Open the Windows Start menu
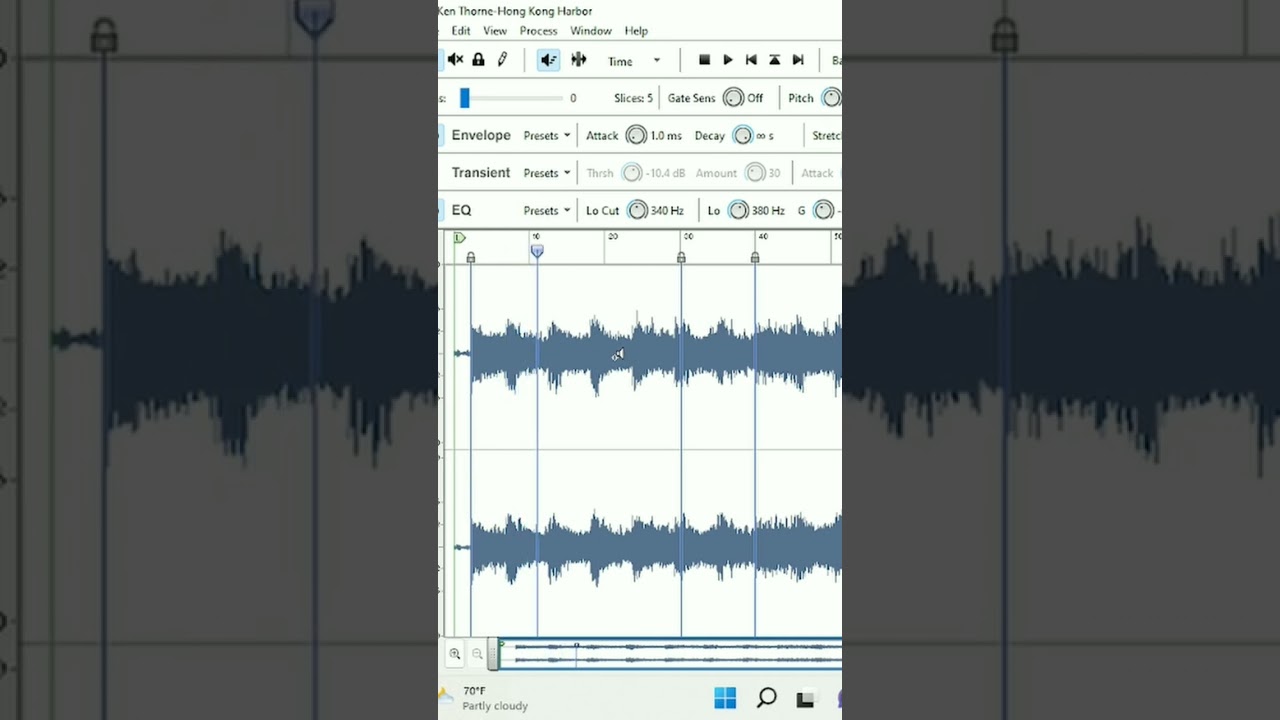The height and width of the screenshot is (720, 1280). click(x=725, y=698)
